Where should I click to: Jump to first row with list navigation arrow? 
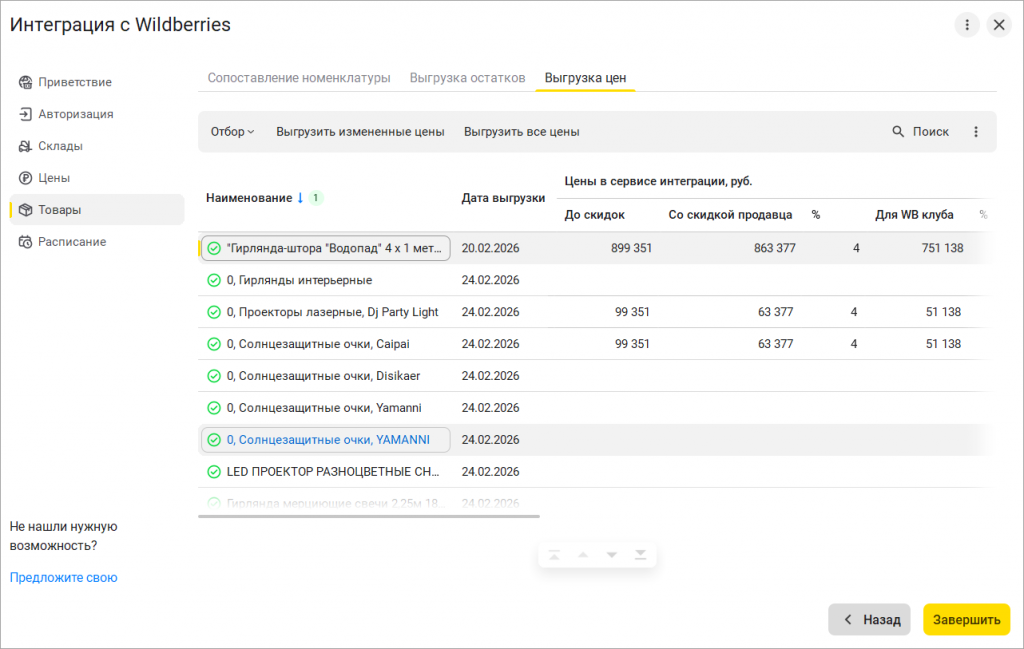[554, 555]
